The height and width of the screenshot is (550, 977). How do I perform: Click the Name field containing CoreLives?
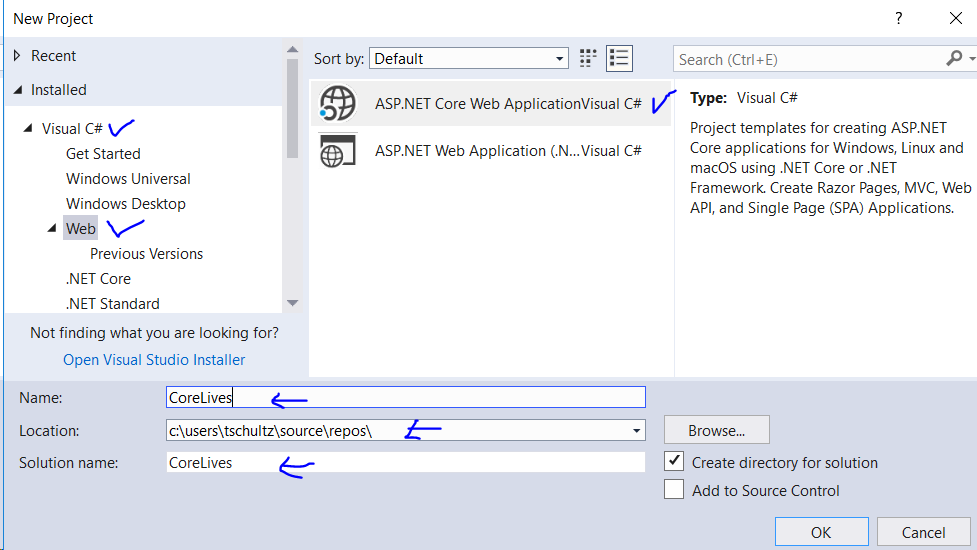coord(406,397)
